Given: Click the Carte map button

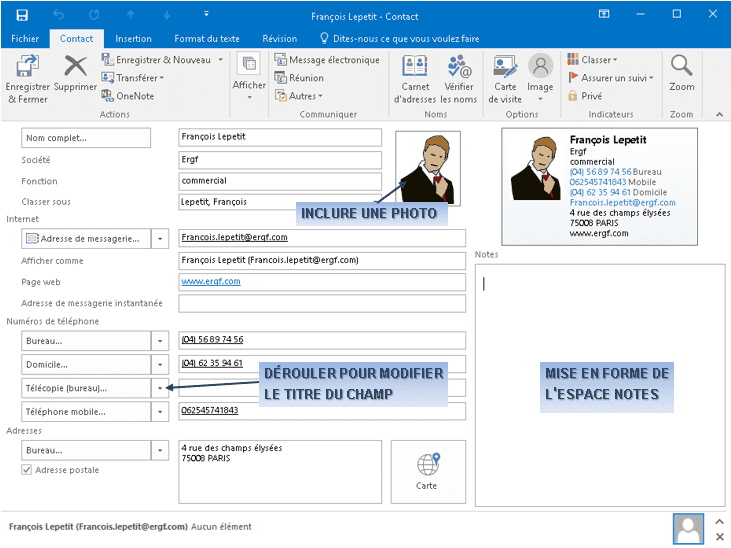Looking at the screenshot, I should [x=428, y=472].
